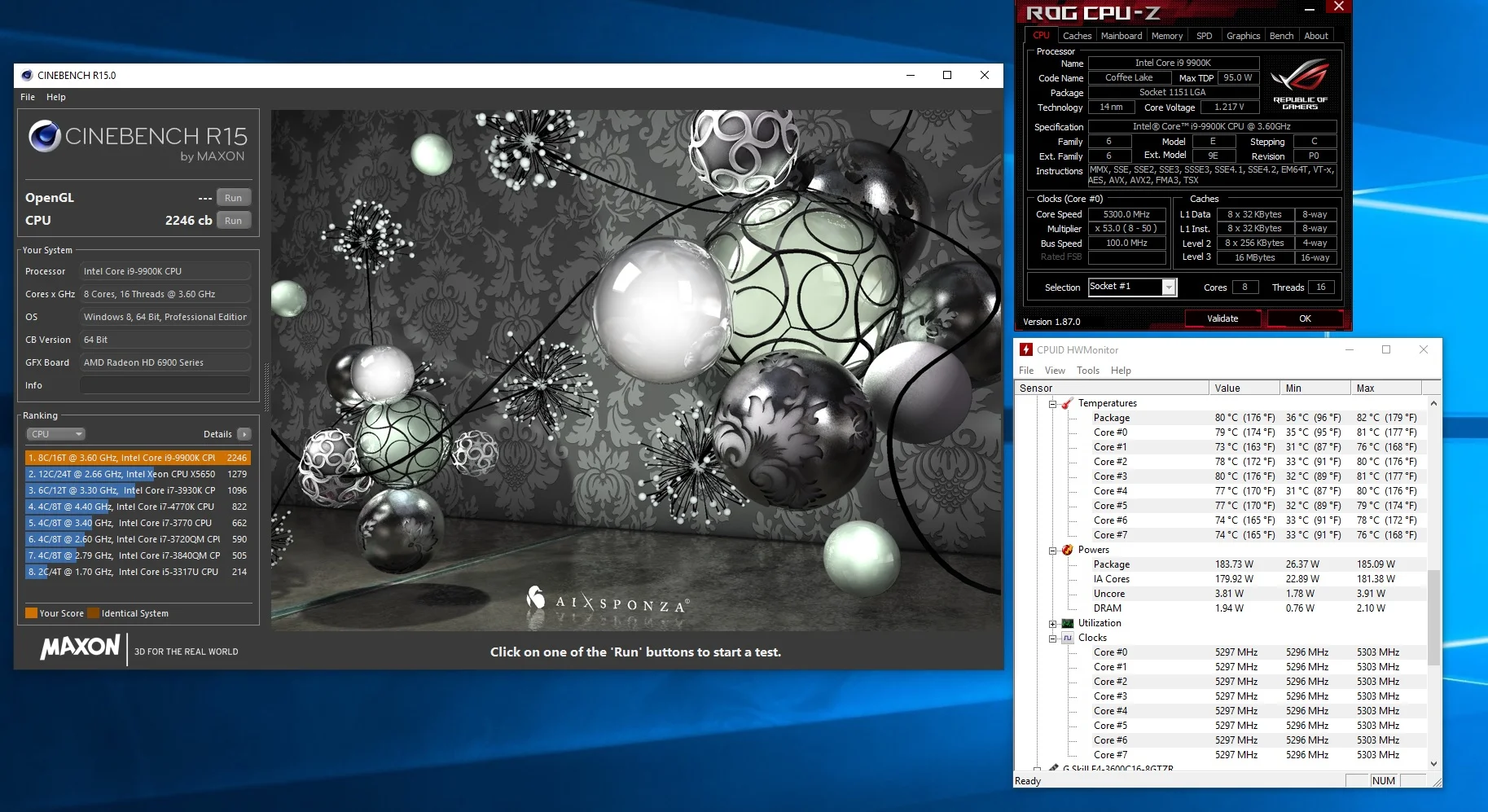Open About tab in CPU-Z
The width and height of the screenshot is (1488, 812).
(1316, 36)
